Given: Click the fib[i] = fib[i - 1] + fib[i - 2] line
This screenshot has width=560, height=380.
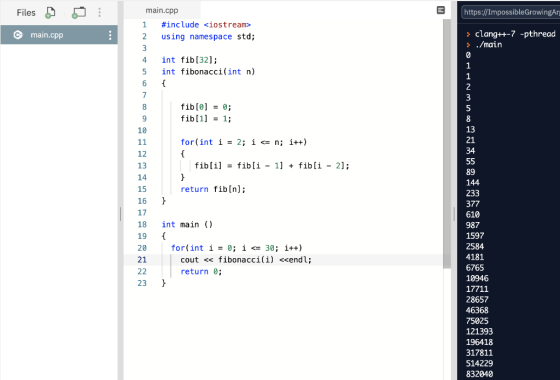Looking at the screenshot, I should [272, 166].
